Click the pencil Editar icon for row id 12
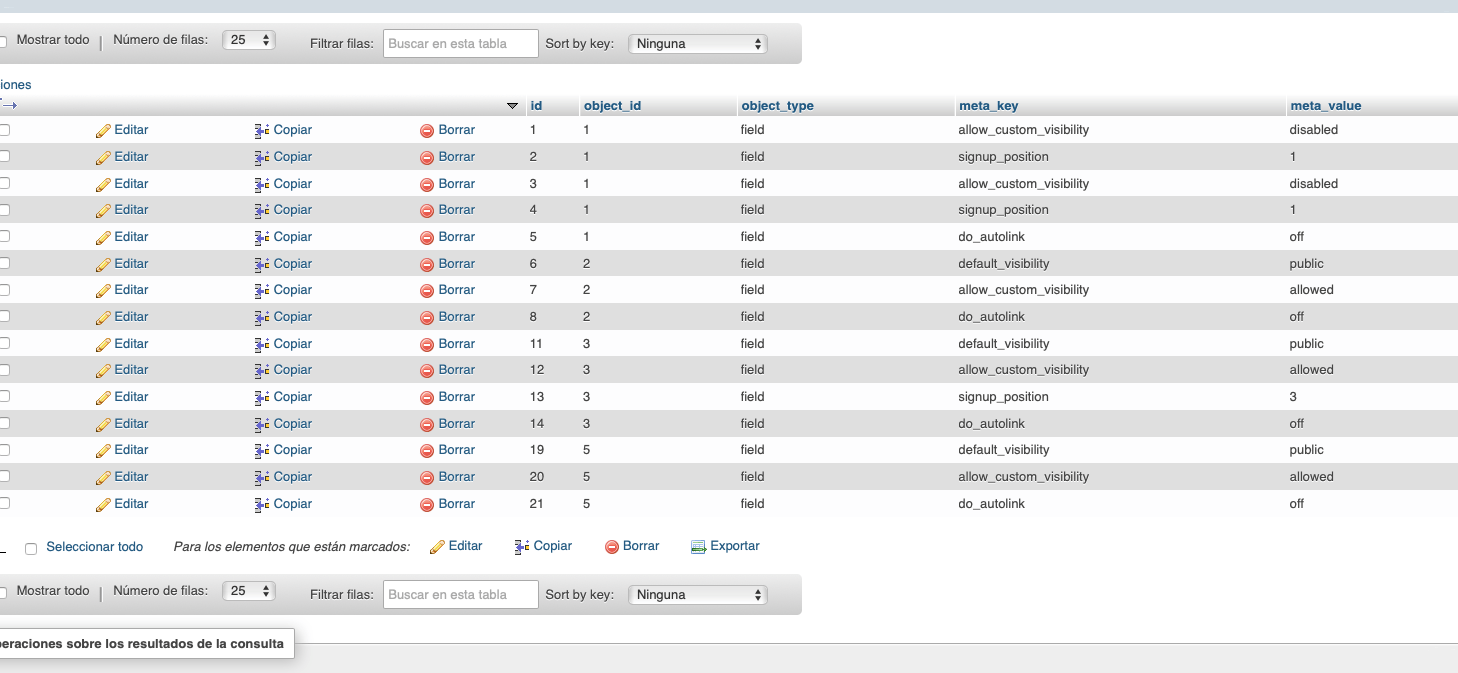The image size is (1458, 673). (x=103, y=371)
